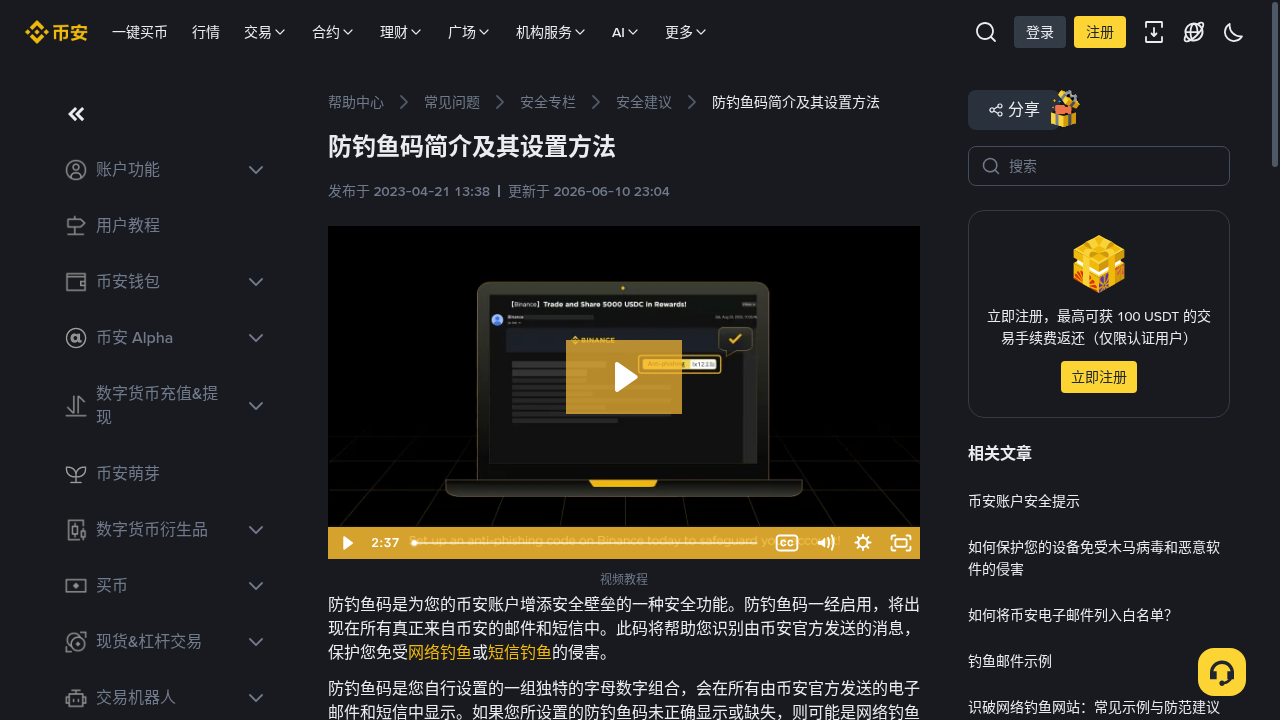Follow the 短信钓鱼 link
Image resolution: width=1280 pixels, height=720 pixels.
click(520, 652)
